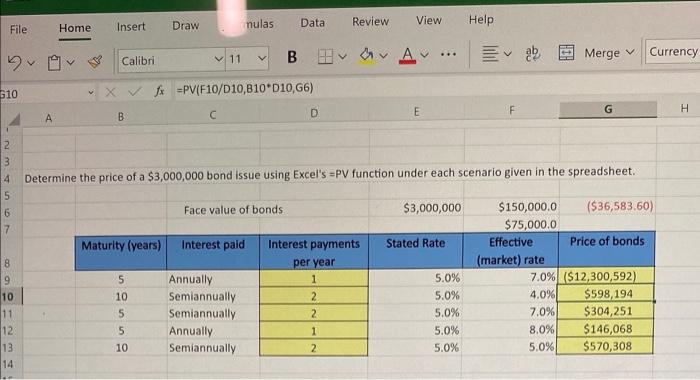This screenshot has height=380, width=700.
Task: Cancel the formula entry with X
Action: point(110,92)
